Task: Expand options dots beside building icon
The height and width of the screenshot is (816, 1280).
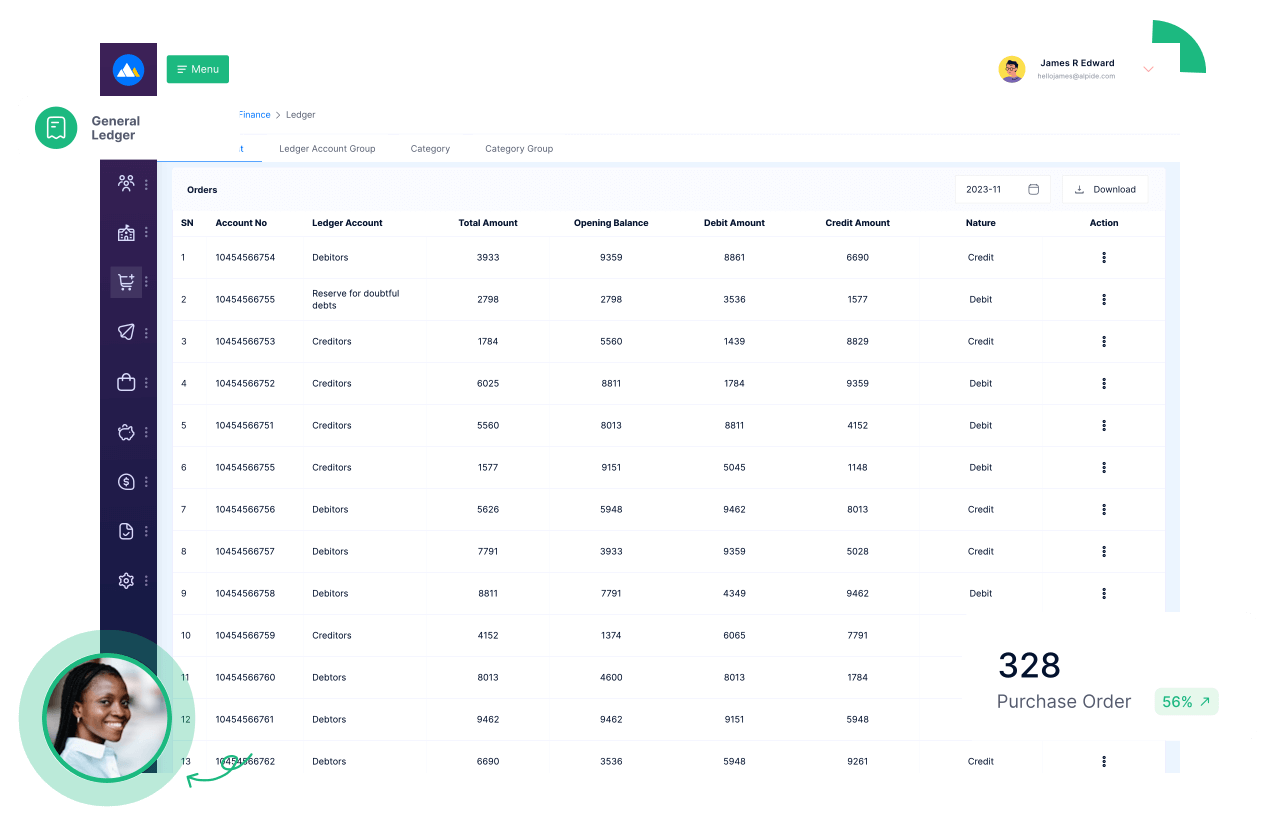Action: (x=147, y=233)
